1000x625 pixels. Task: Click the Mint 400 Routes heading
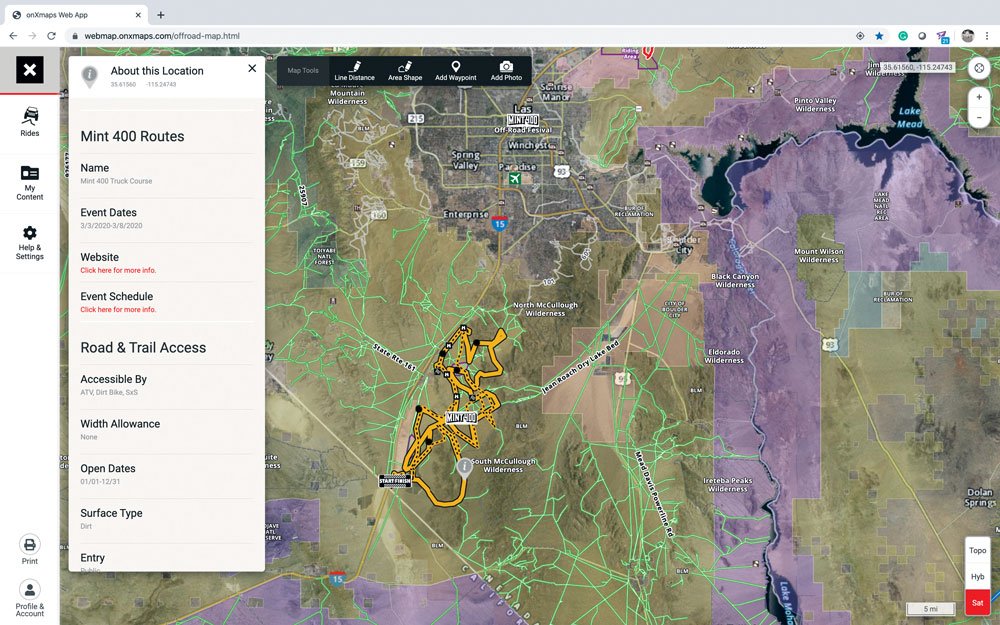pyautogui.click(x=132, y=136)
